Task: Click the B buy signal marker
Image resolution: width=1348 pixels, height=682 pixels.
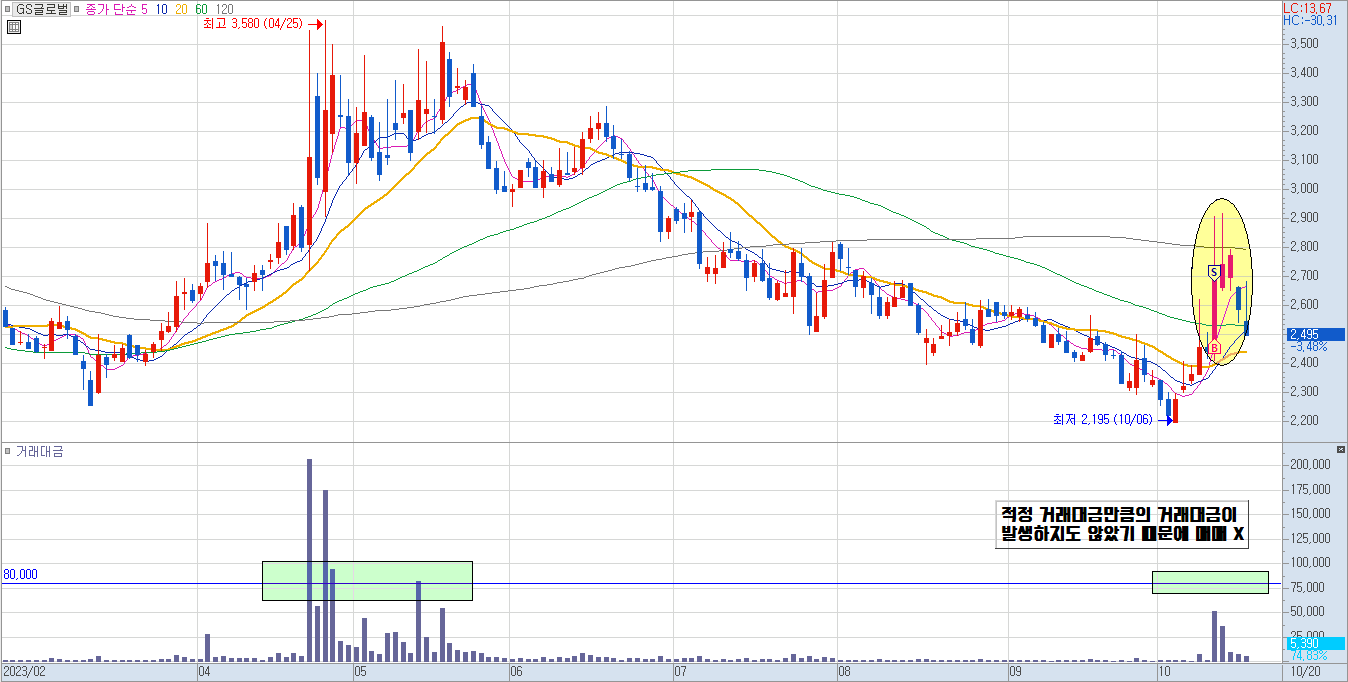Action: coord(1213,349)
